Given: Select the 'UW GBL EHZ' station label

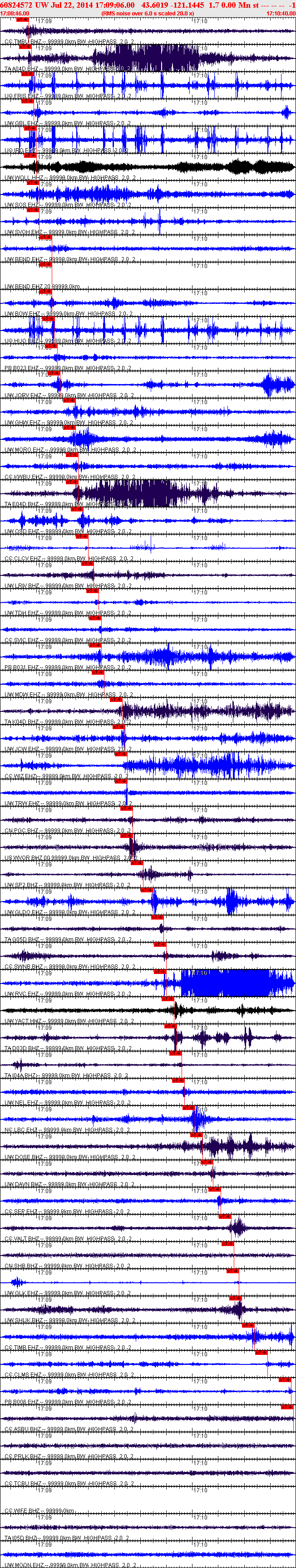Looking at the screenshot, I should coord(21,124).
